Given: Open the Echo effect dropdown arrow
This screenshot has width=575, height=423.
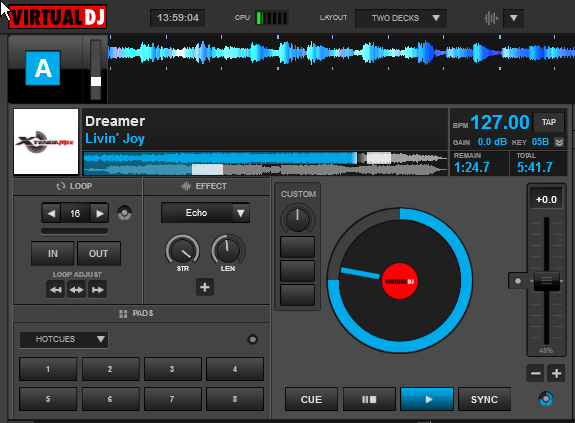Looking at the screenshot, I should pyautogui.click(x=241, y=213).
